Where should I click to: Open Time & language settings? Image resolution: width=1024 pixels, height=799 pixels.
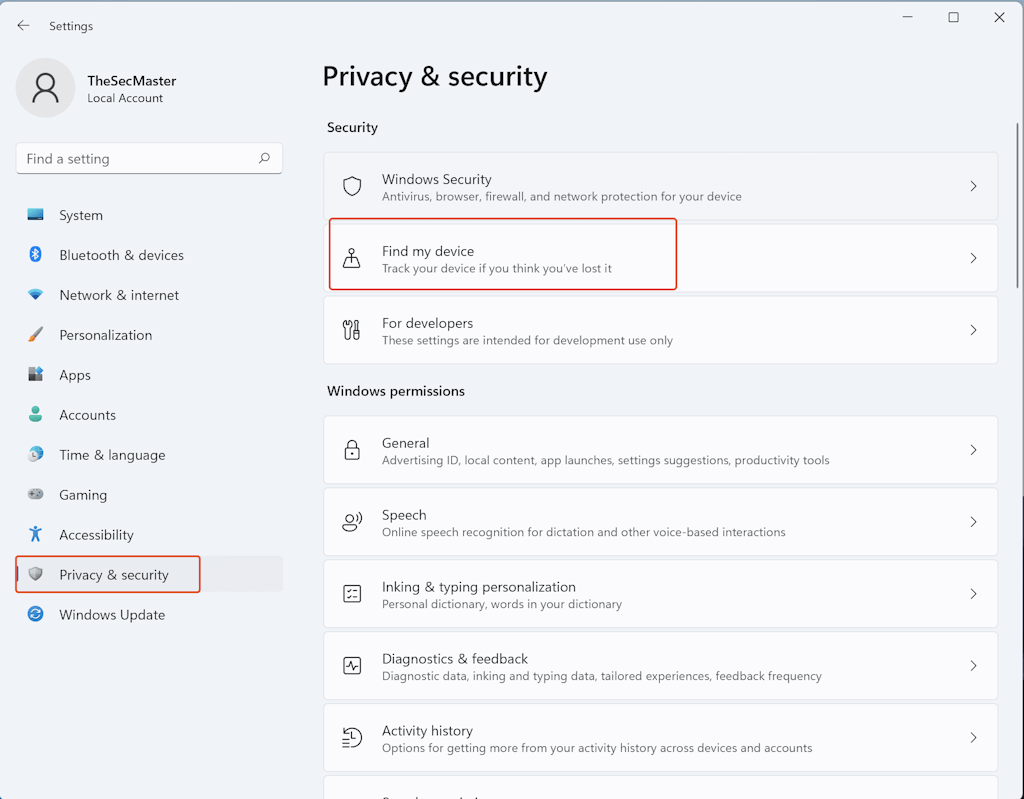pyautogui.click(x=150, y=455)
